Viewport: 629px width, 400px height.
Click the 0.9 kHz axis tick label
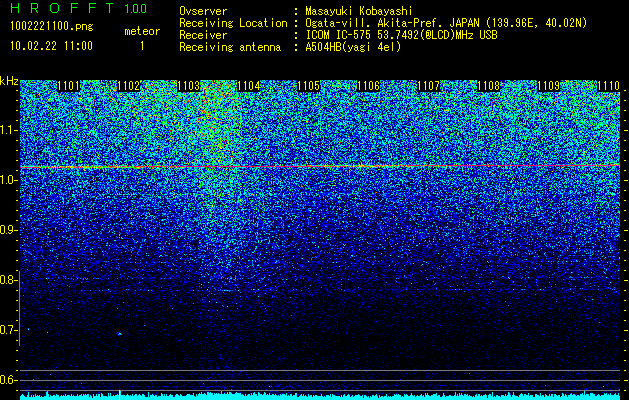(x=9, y=230)
